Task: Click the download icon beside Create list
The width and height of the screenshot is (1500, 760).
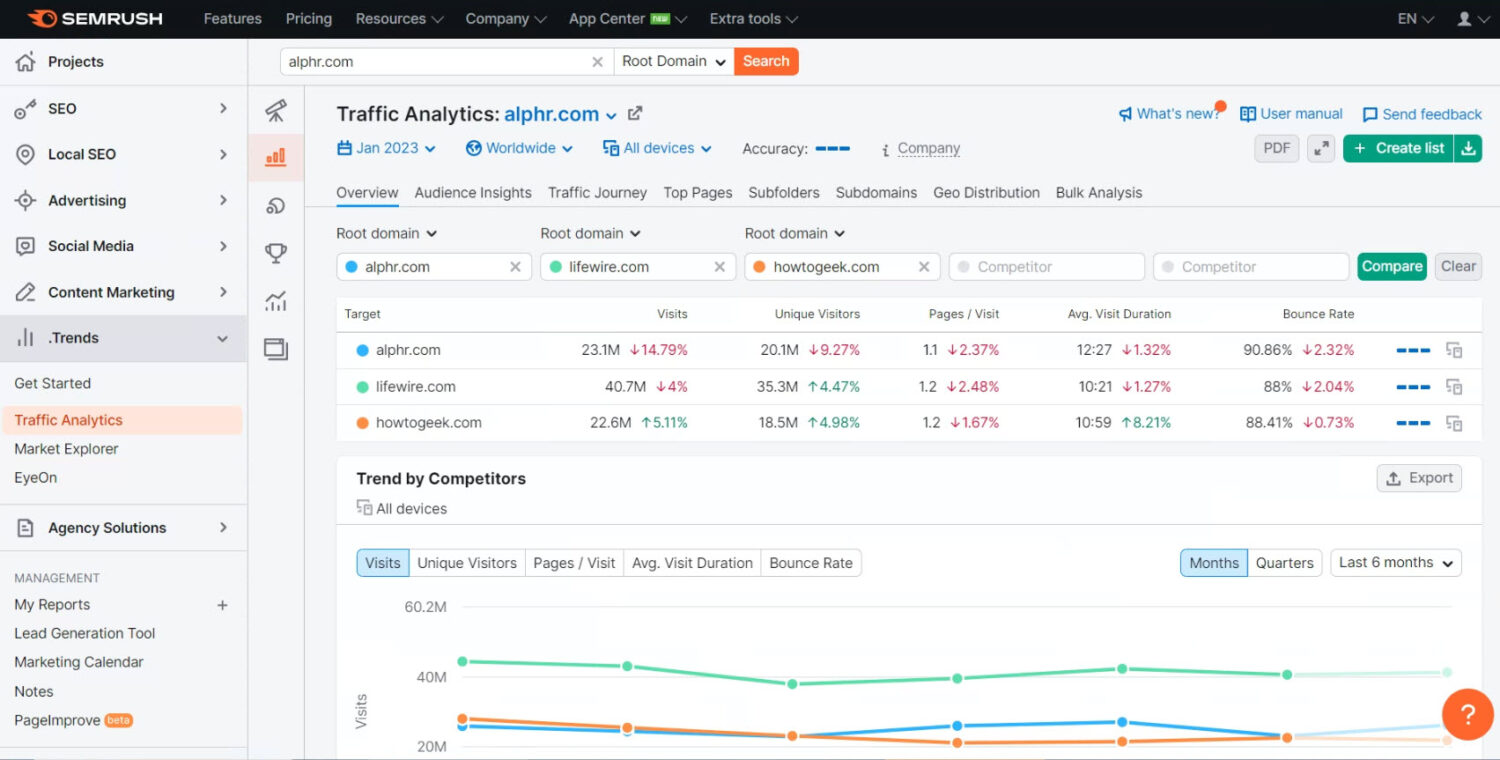Action: pyautogui.click(x=1468, y=148)
